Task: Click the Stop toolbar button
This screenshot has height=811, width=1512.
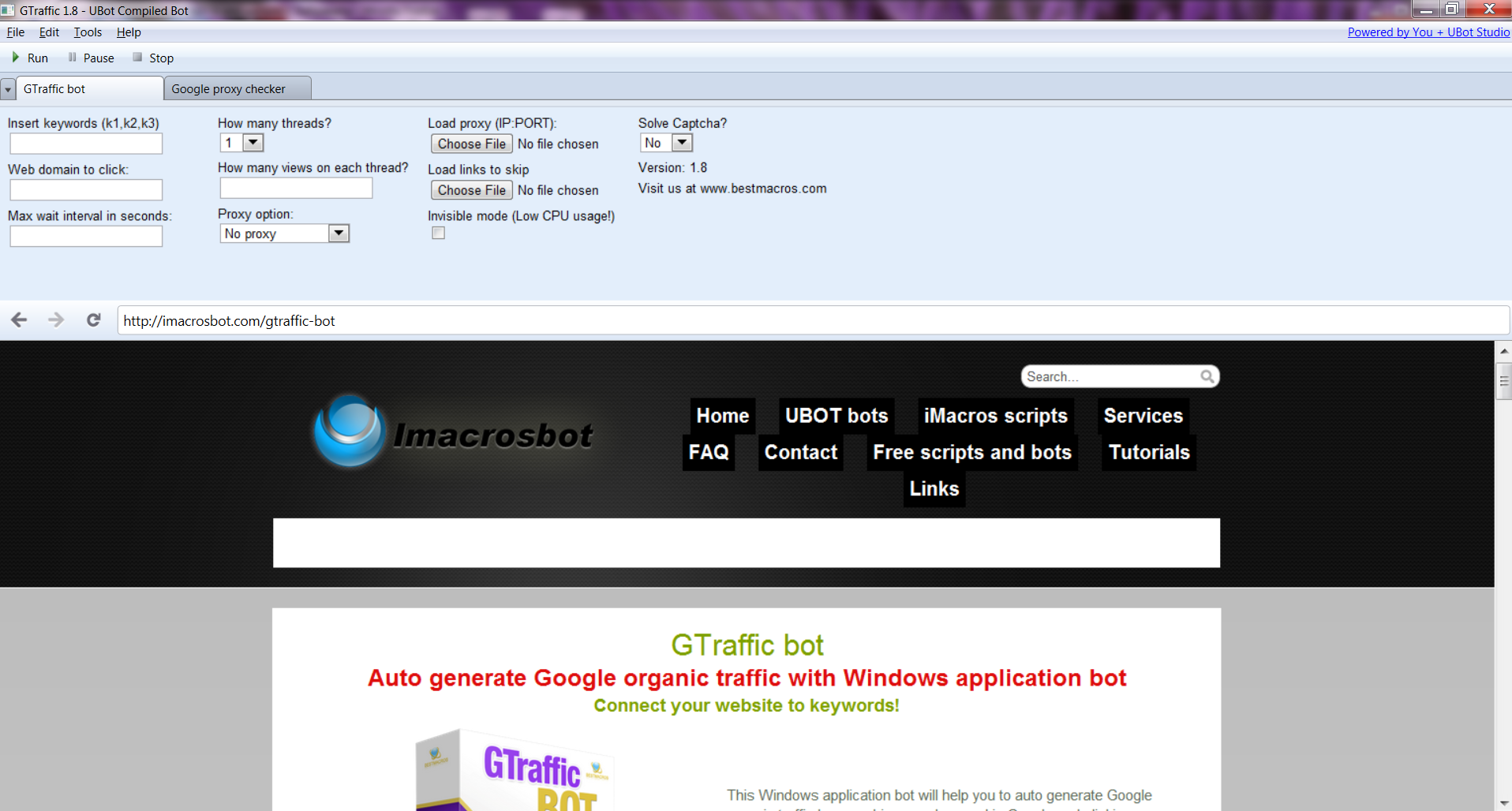Action: (x=153, y=58)
